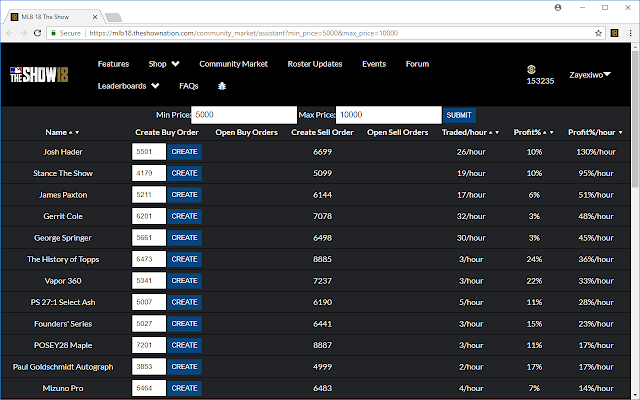Image resolution: width=640 pixels, height=400 pixels.
Task: Click Create Sell Order column header
Action: click(x=322, y=132)
